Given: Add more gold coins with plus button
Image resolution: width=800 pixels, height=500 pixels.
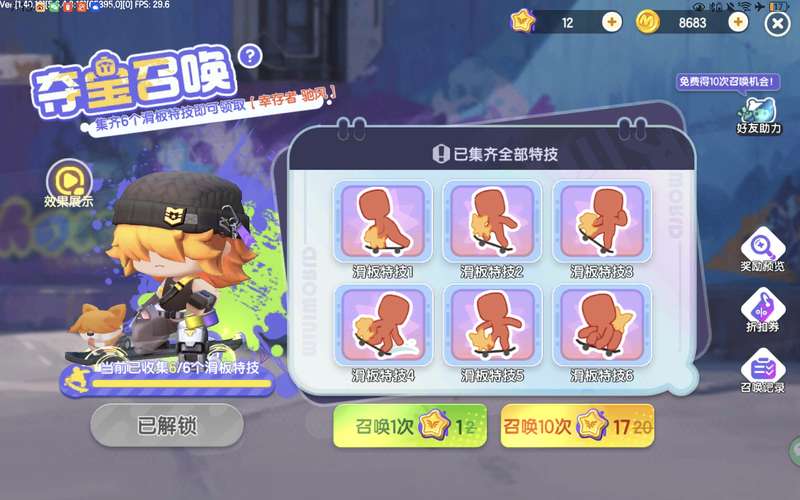Looking at the screenshot, I should click(x=738, y=22).
